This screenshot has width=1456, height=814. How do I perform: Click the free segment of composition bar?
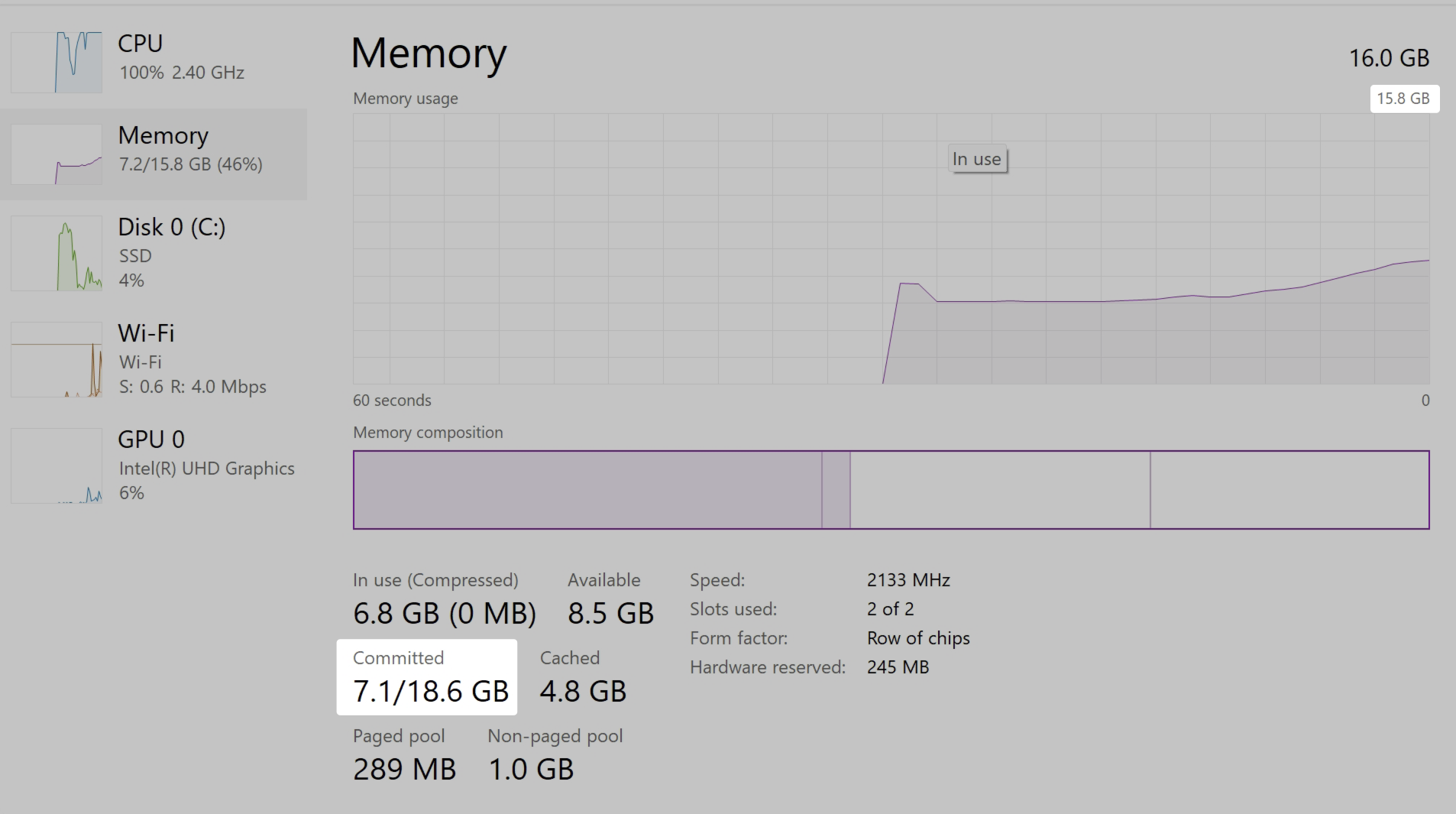1289,490
